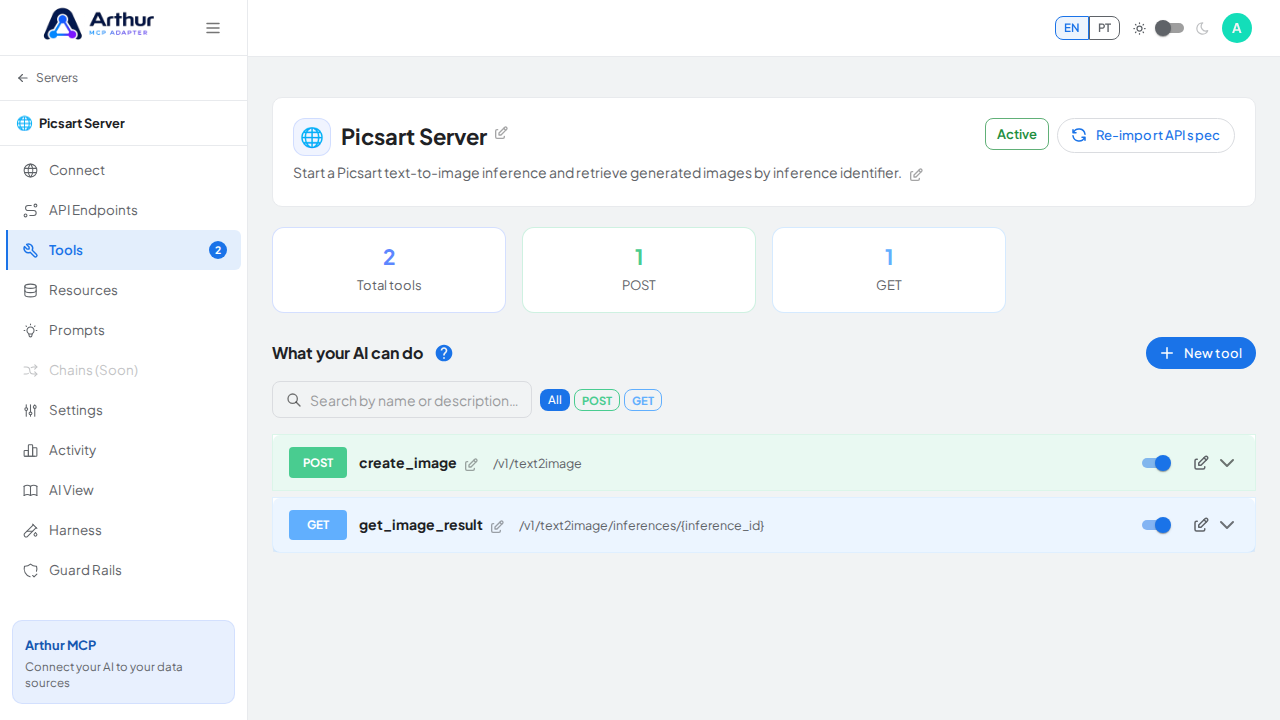
Task: Open help icon beside What your AI can do
Action: [x=444, y=353]
